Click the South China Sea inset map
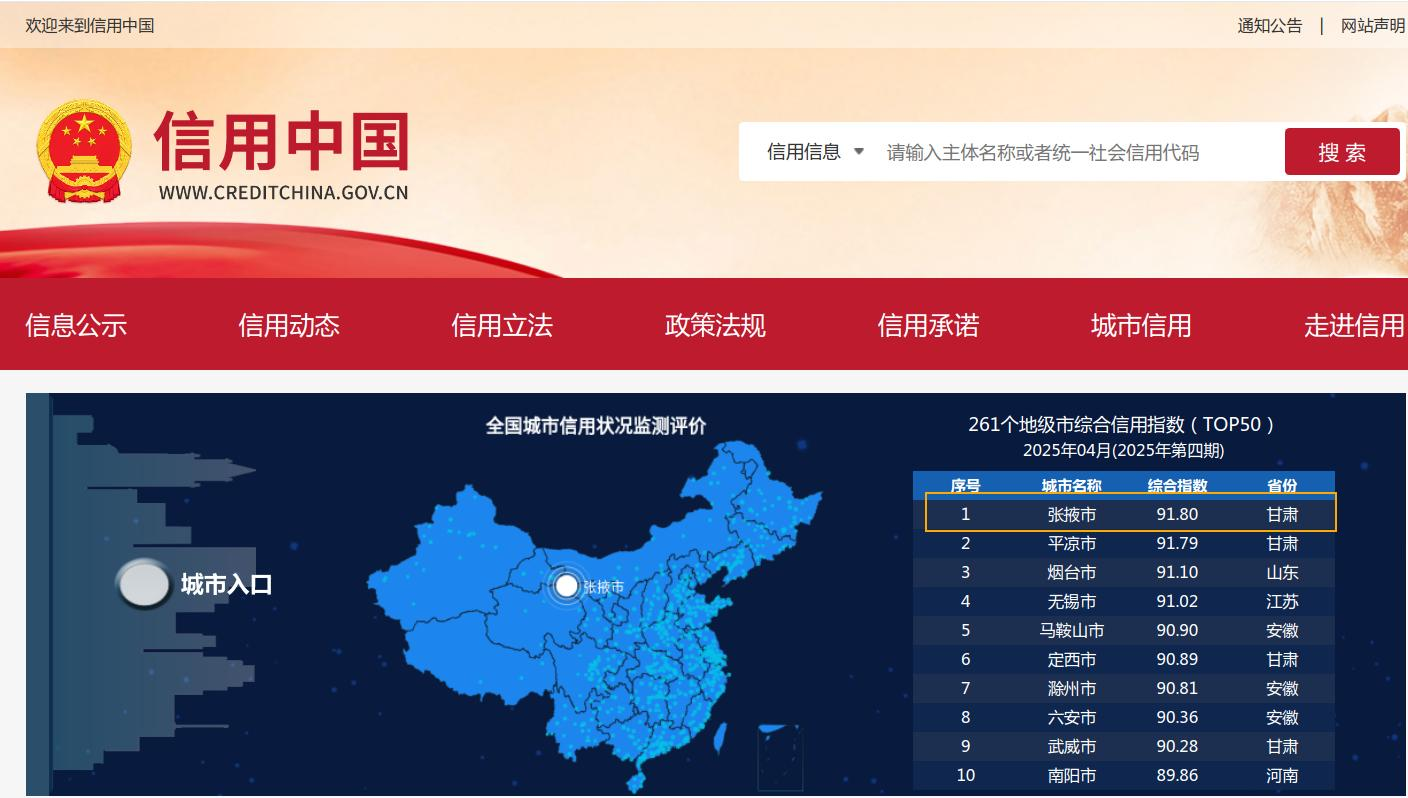1408x798 pixels. coord(780,758)
